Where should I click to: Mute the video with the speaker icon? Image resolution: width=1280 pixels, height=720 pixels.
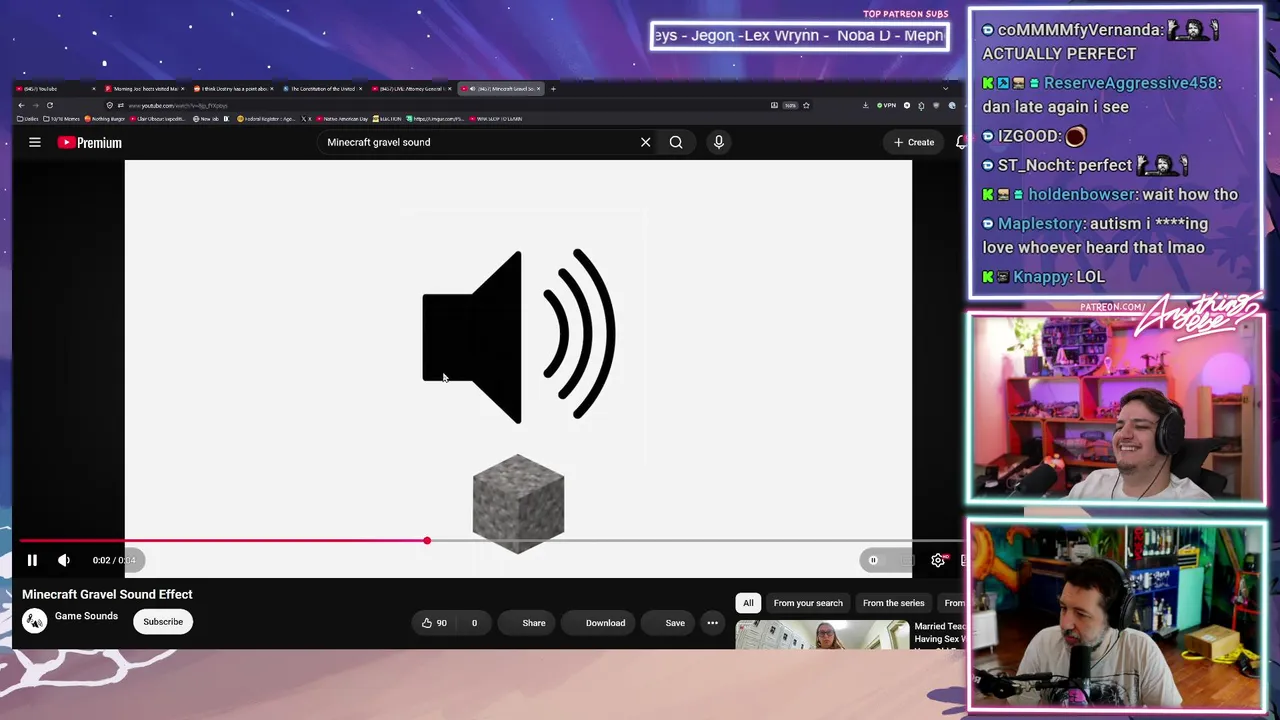[64, 561]
